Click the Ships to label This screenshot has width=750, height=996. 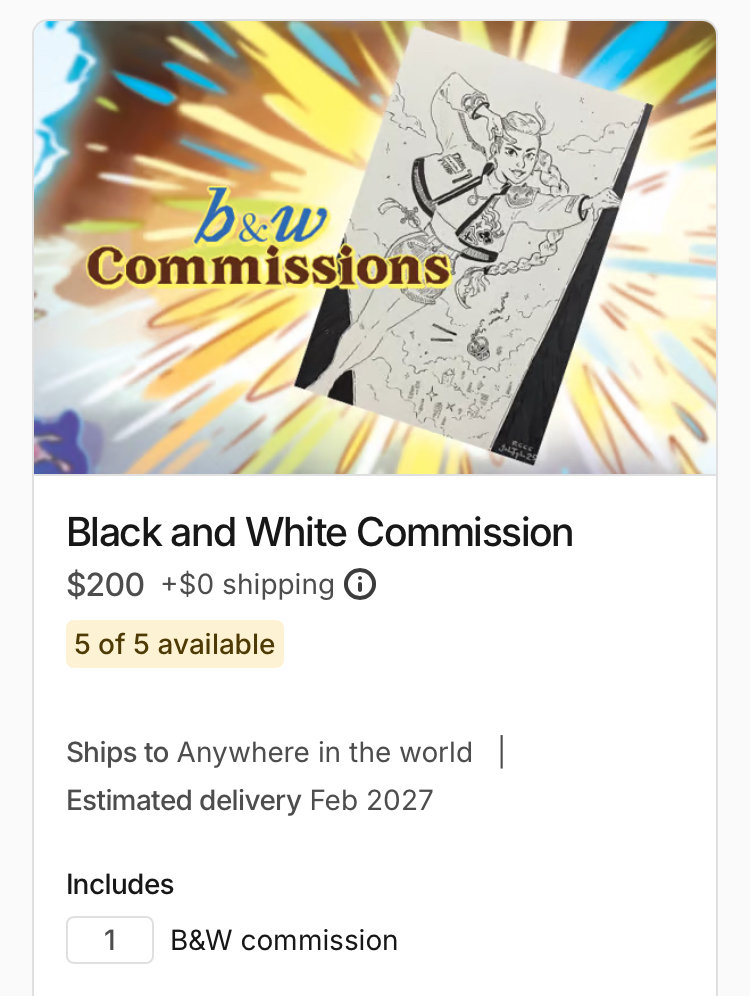click(117, 752)
